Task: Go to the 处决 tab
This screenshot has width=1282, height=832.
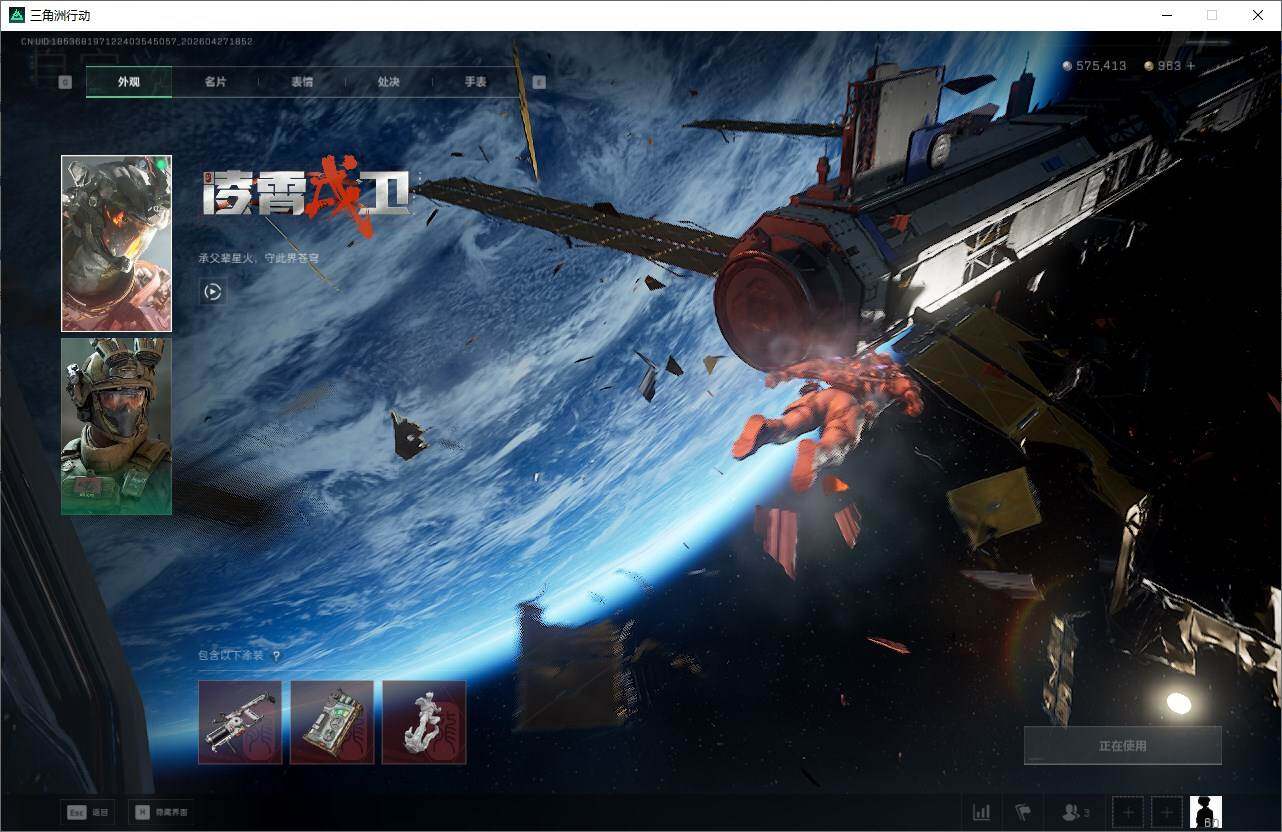Action: pyautogui.click(x=388, y=82)
